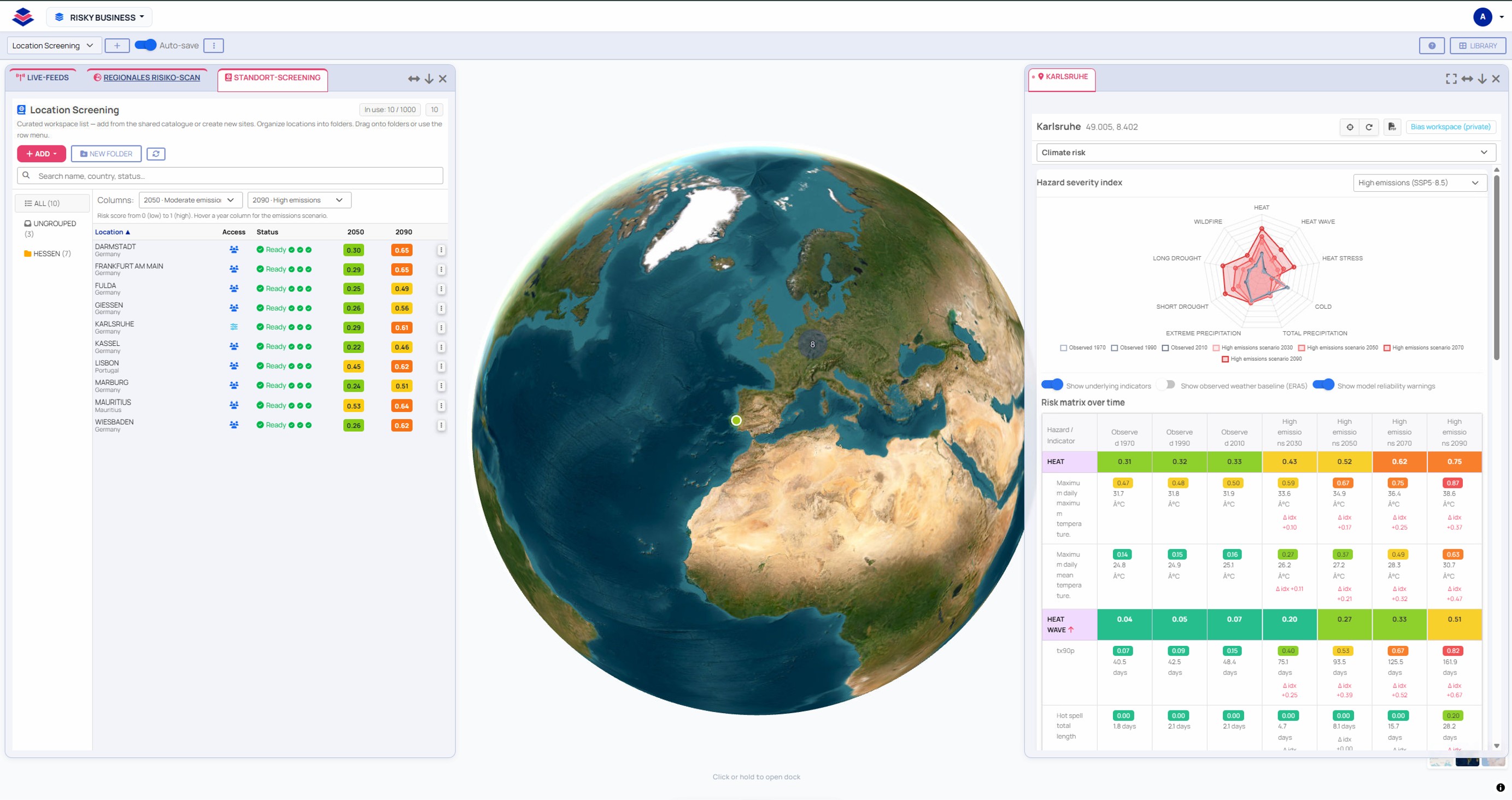Click the Karlsruhe panel vertical scrollbar
The width and height of the screenshot is (1512, 800).
pyautogui.click(x=1496, y=268)
